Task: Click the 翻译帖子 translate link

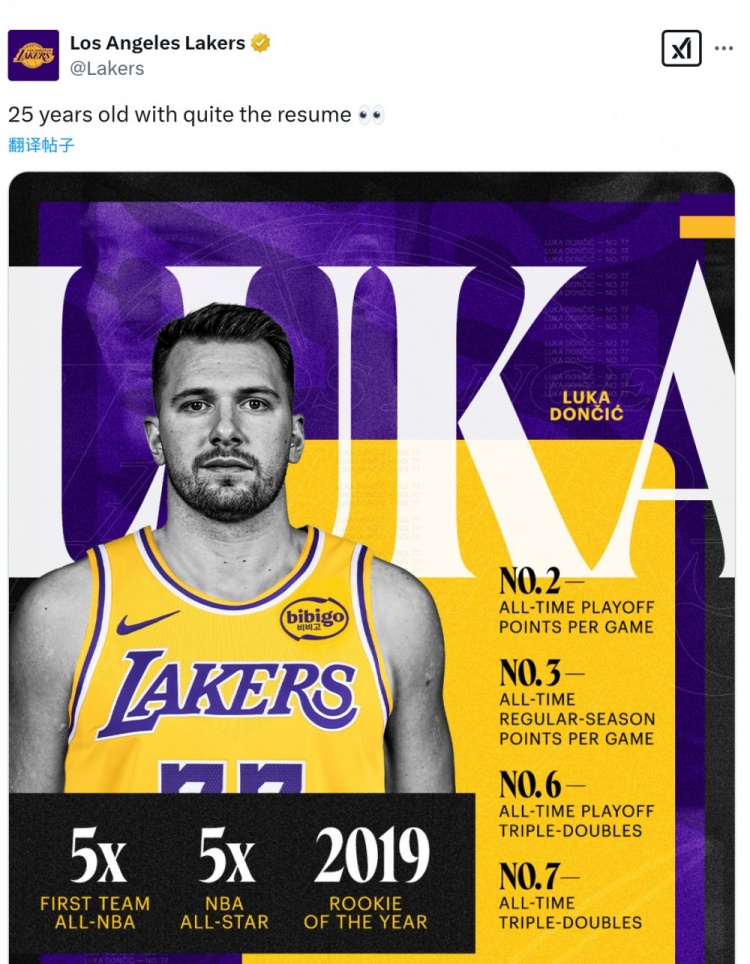Action: 41,145
